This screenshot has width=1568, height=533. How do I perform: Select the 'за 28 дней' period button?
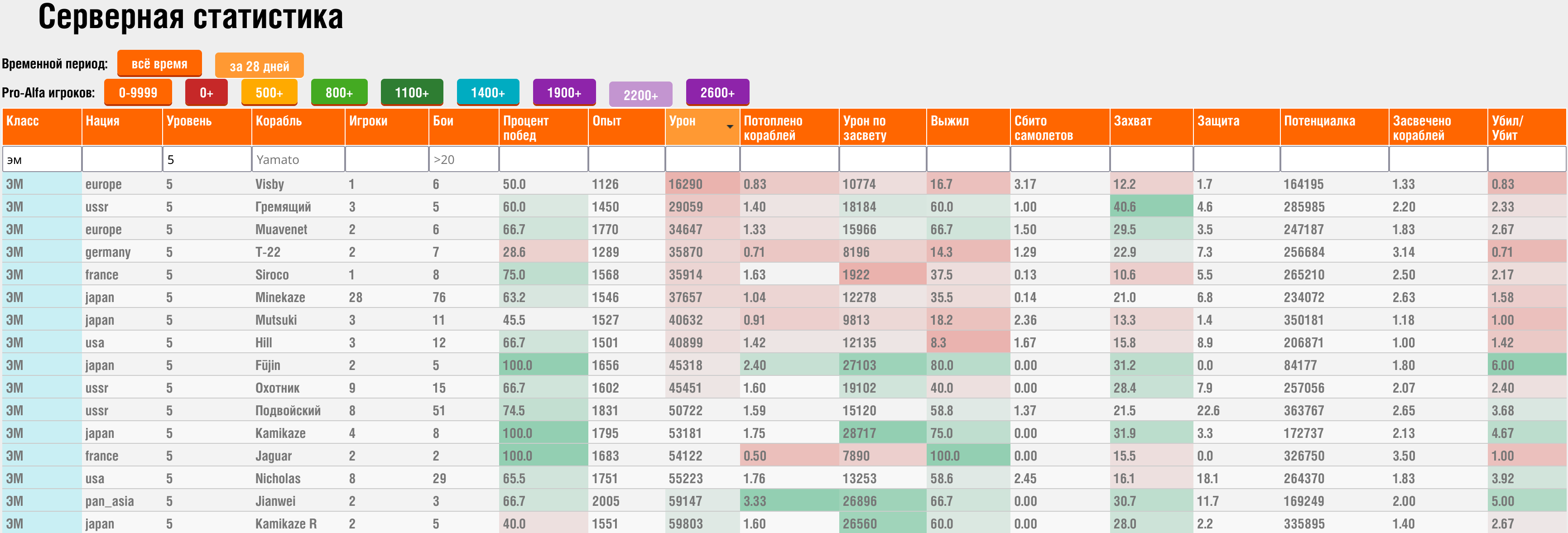click(x=259, y=66)
